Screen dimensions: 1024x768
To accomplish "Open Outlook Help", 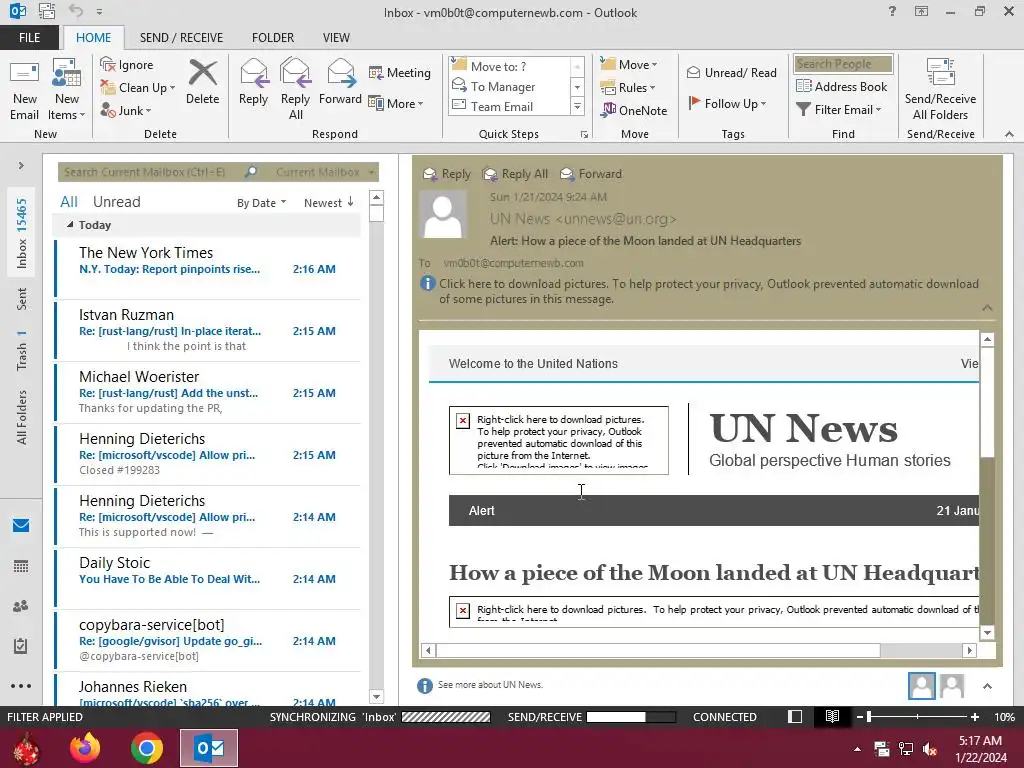I will pos(892,11).
